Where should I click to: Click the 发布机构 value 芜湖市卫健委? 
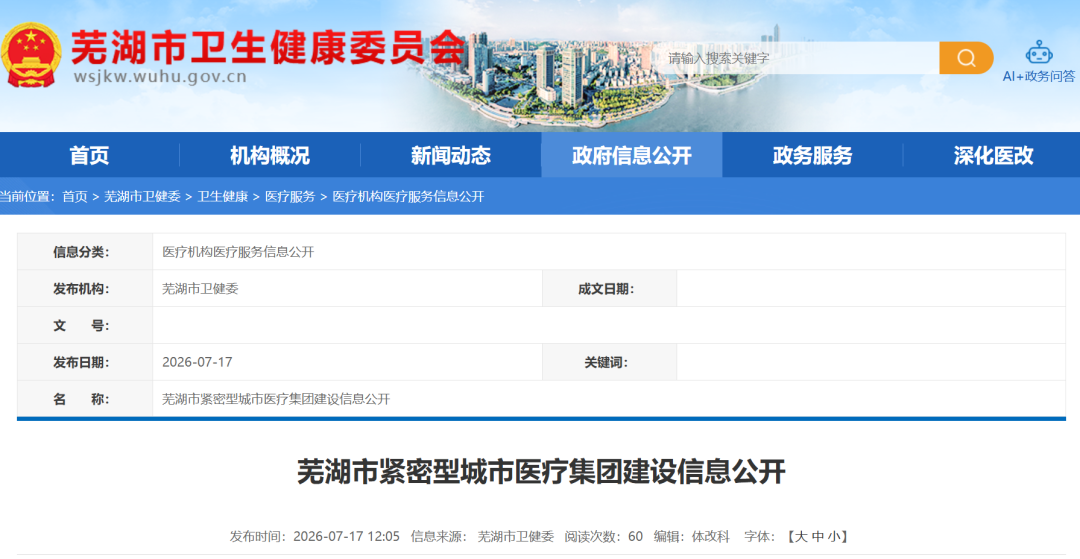pyautogui.click(x=200, y=289)
